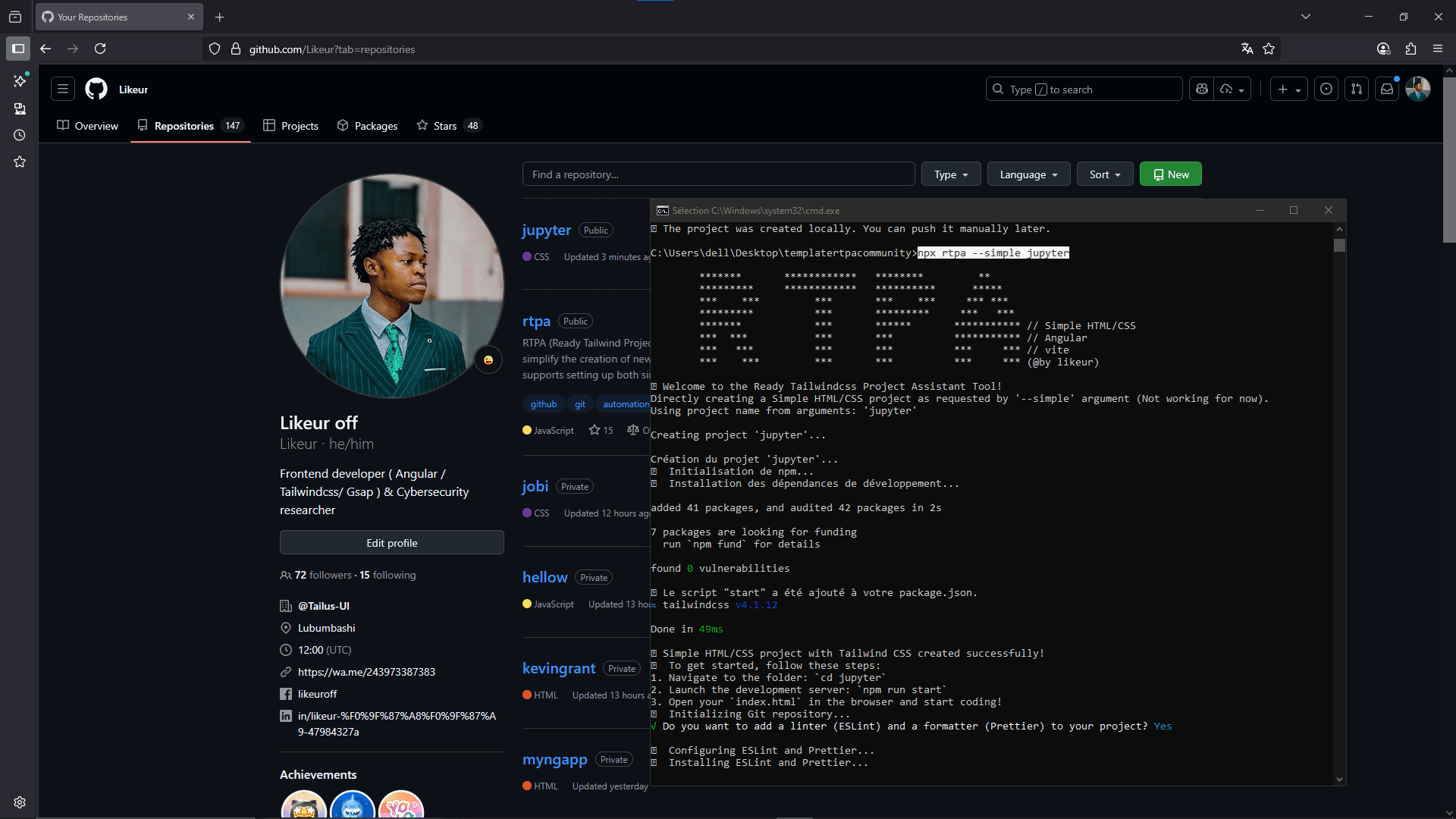
Task: Switch to the Stars tab
Action: click(x=447, y=126)
